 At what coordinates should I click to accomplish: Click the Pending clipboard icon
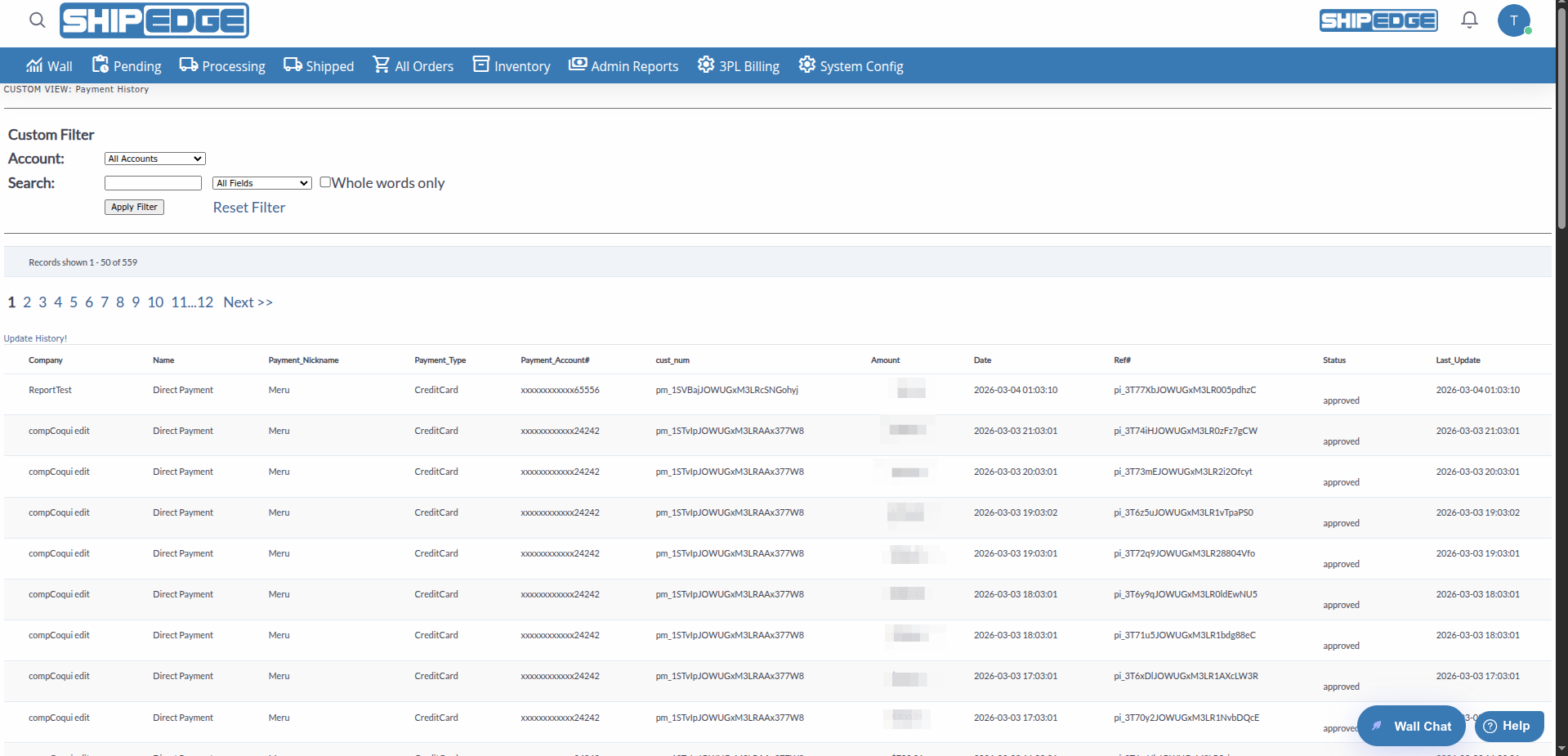coord(101,65)
